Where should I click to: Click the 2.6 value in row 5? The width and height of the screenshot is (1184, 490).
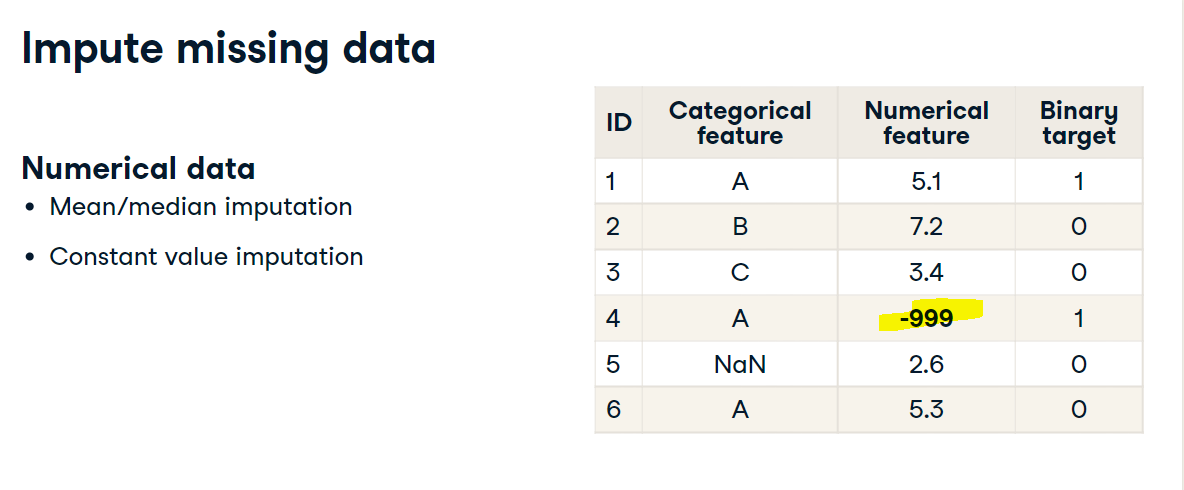927,365
